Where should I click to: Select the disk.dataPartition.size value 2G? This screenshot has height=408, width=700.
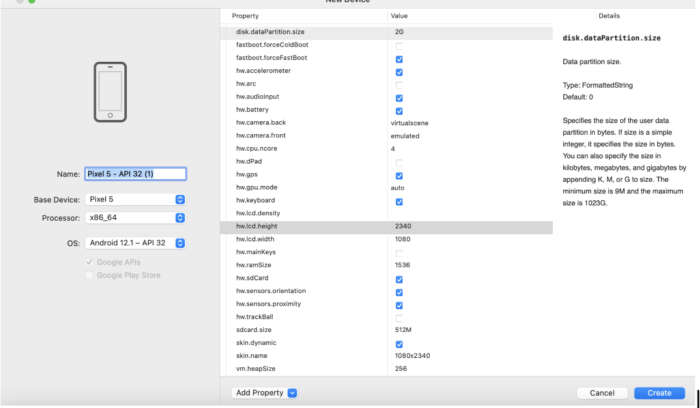pos(401,32)
